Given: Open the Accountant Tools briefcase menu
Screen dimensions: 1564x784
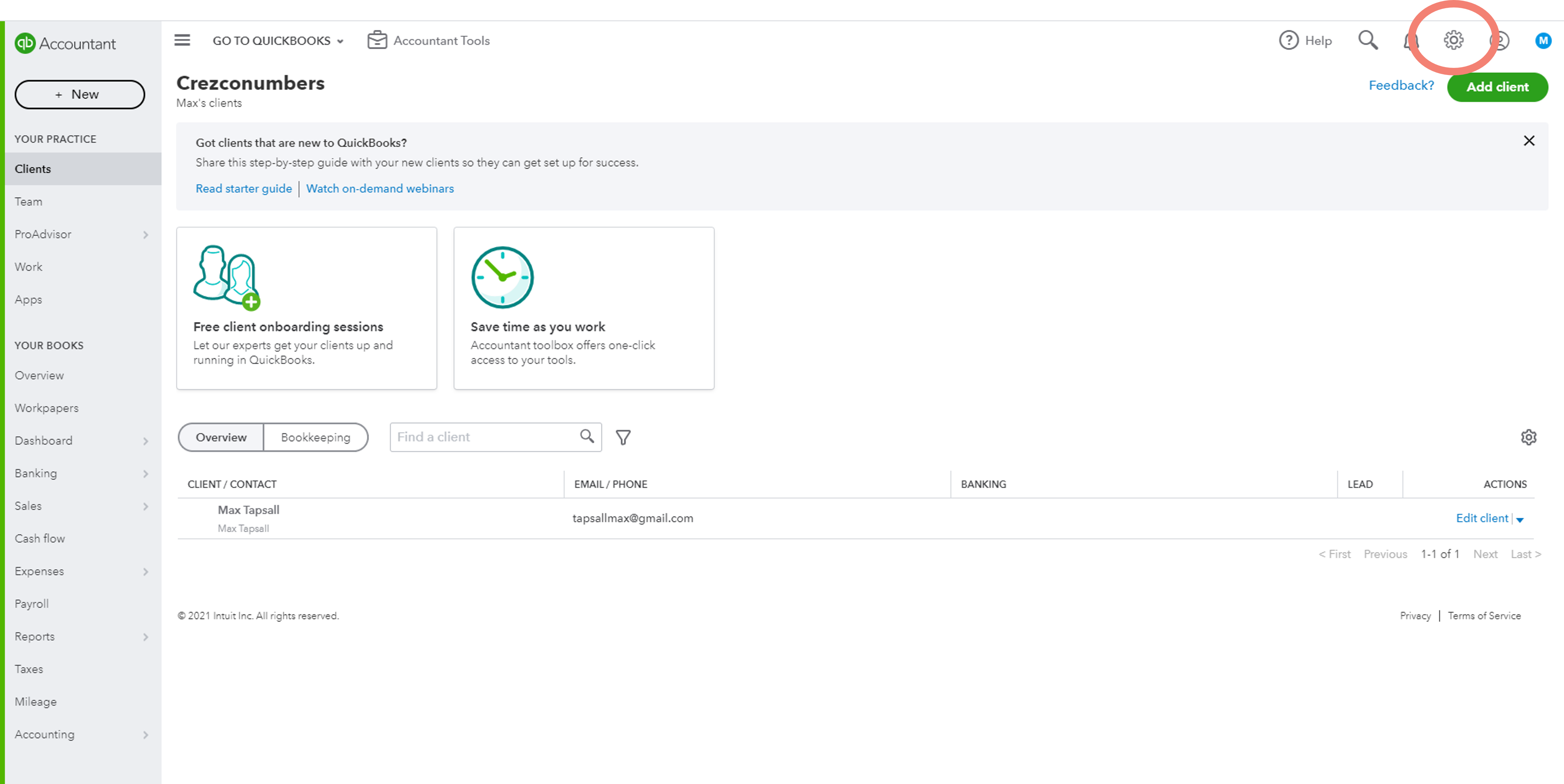Looking at the screenshot, I should pyautogui.click(x=429, y=40).
